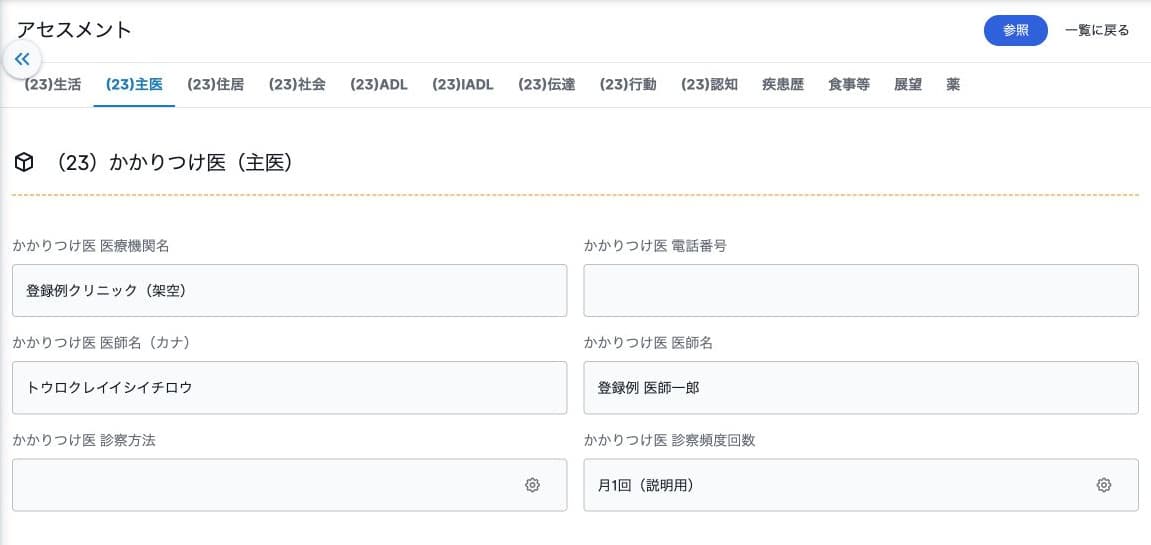Click the empty 電話番号 input field

click(861, 291)
